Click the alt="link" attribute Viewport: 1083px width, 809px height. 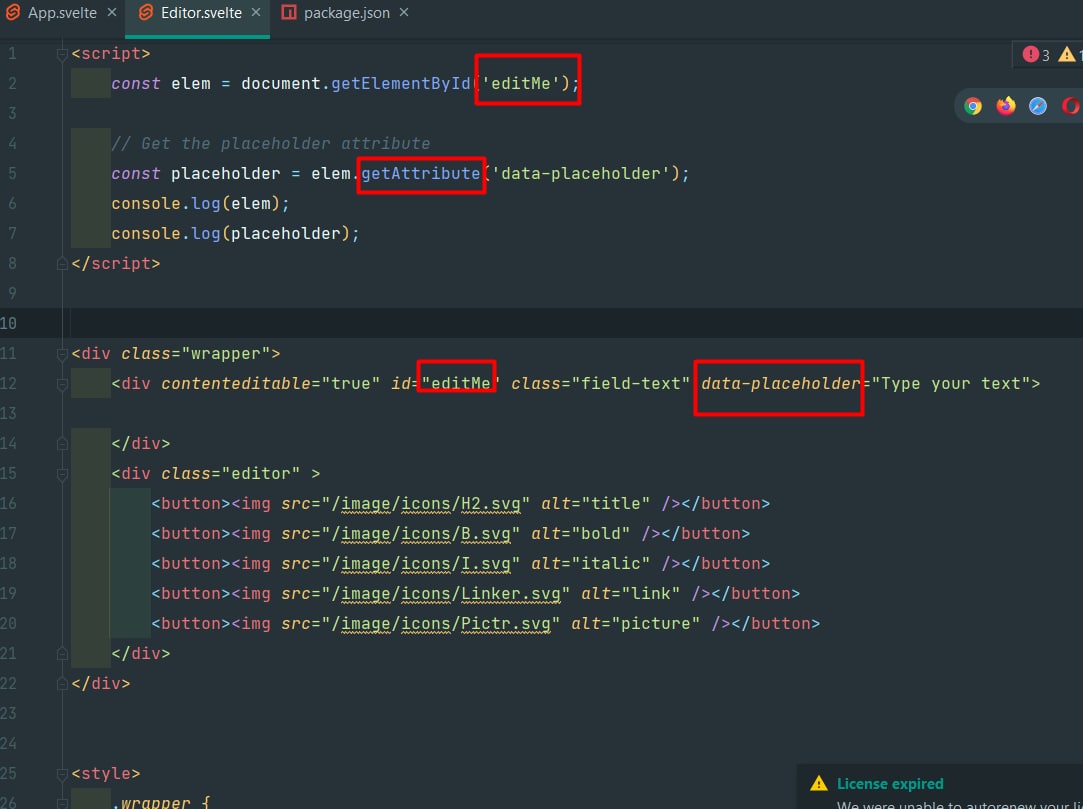(x=631, y=593)
